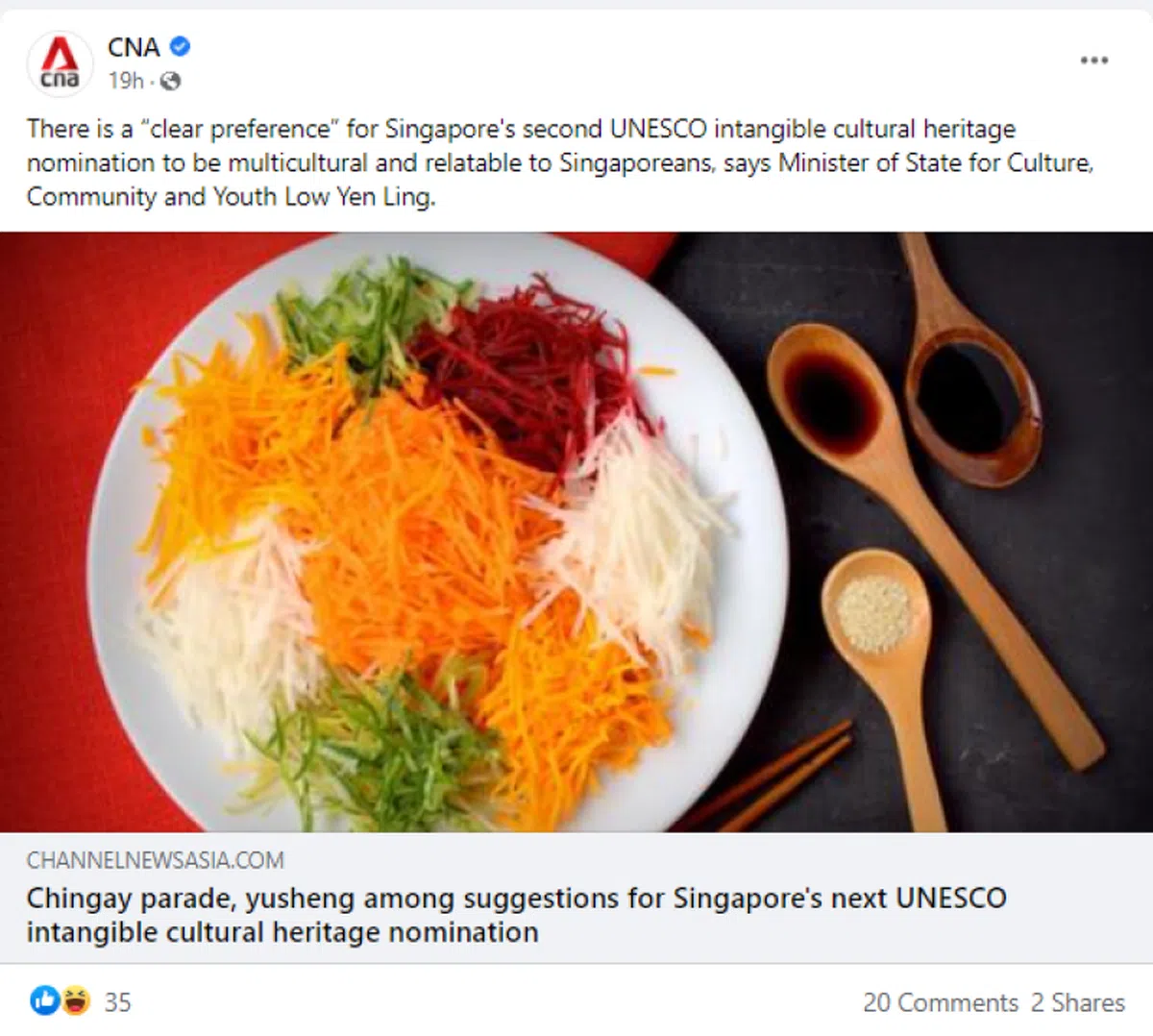Click the blue verified badge beside CNA
The width and height of the screenshot is (1153, 1036).
point(180,45)
